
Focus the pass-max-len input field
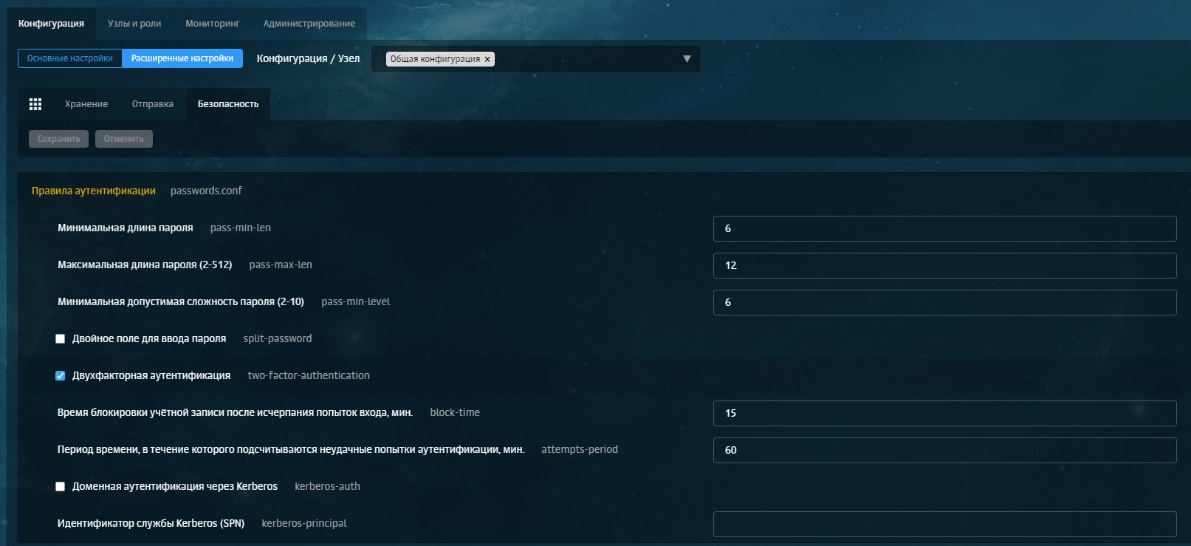coord(944,266)
